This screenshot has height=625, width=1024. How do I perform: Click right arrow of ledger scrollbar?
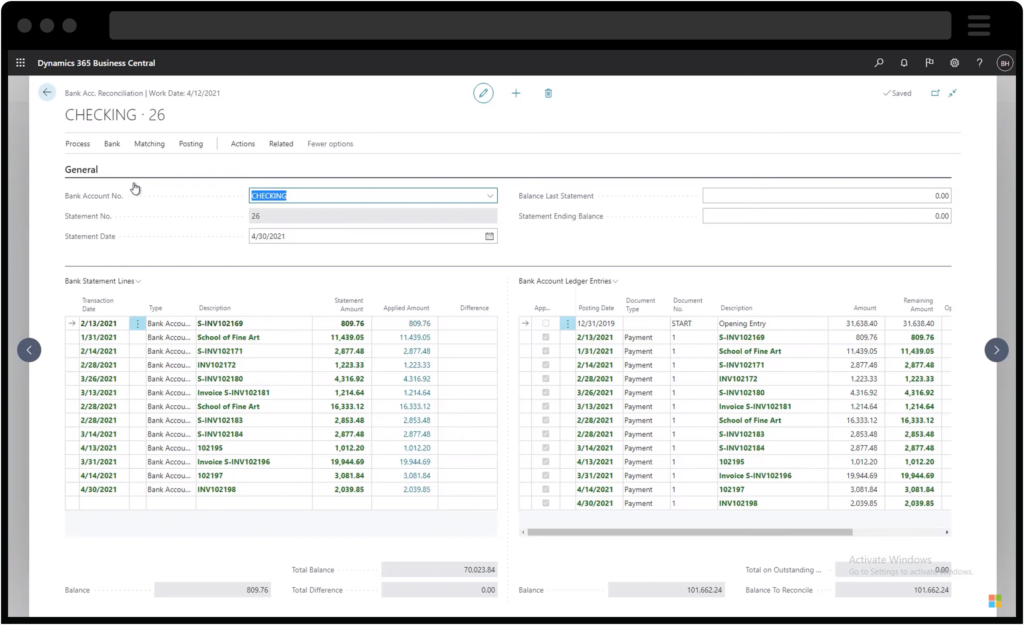(947, 532)
